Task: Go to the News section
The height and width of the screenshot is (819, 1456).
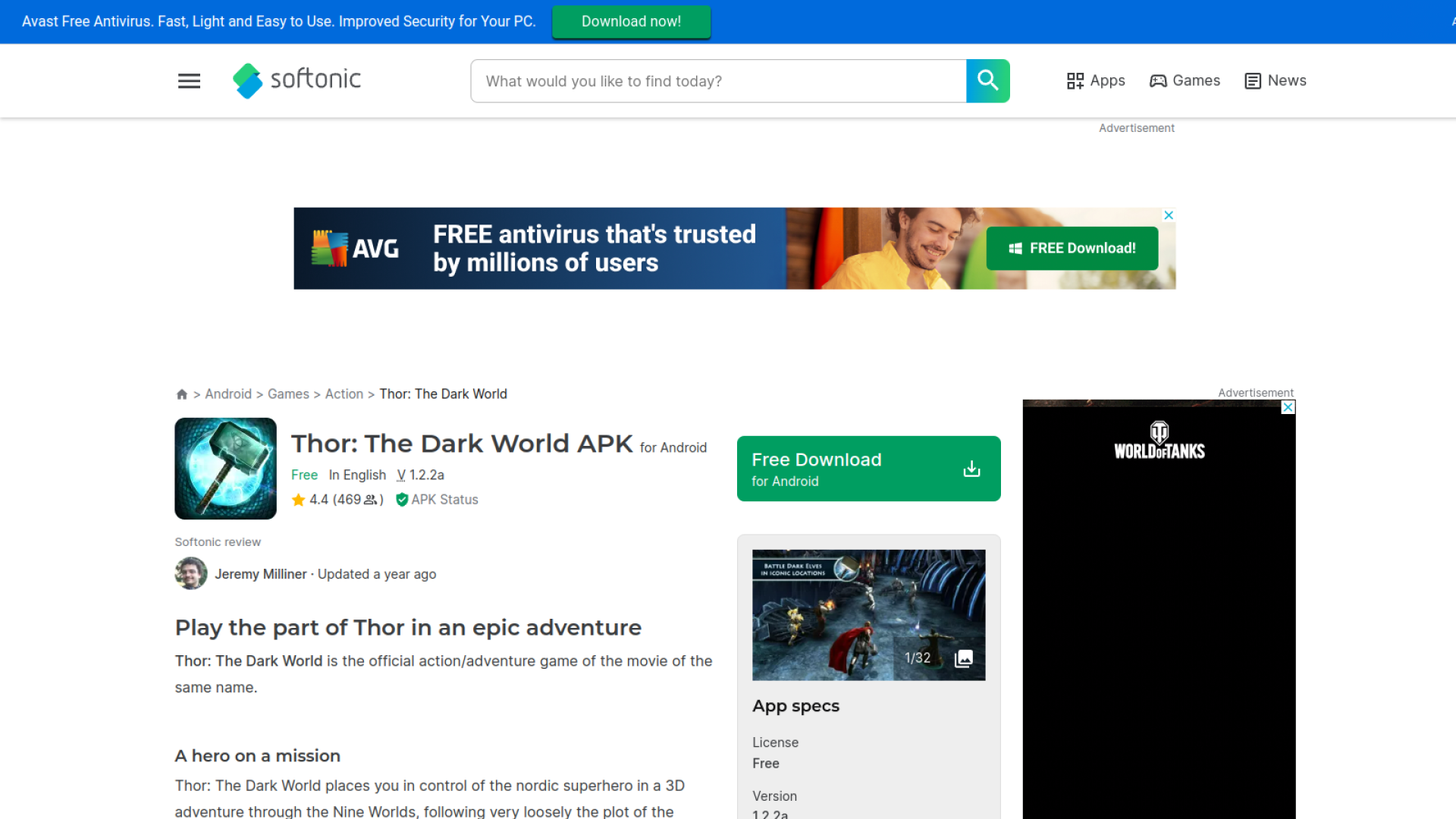Action: [1276, 80]
